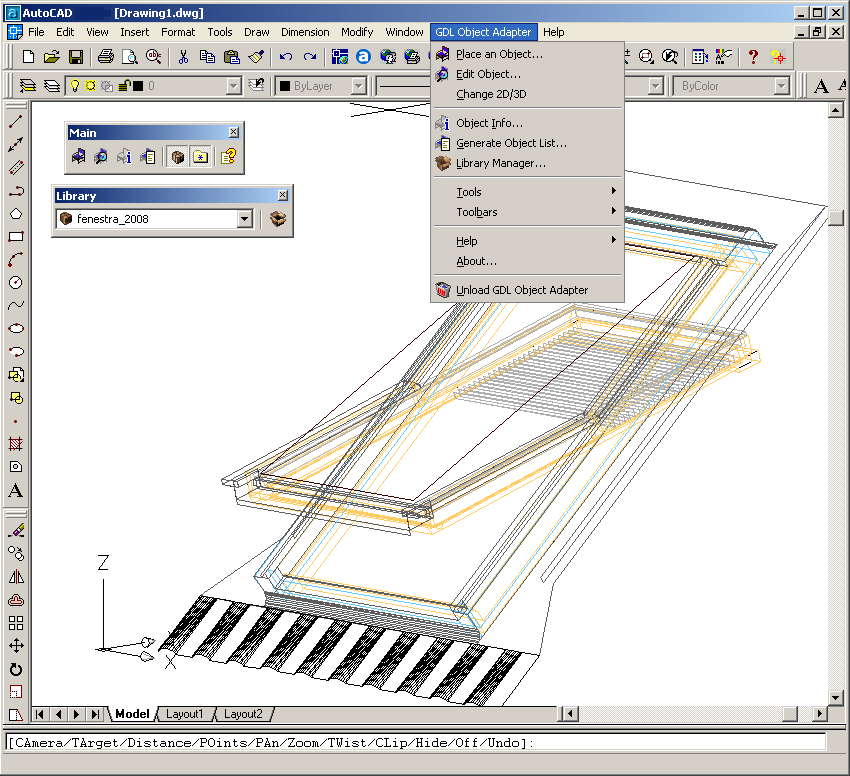The width and height of the screenshot is (850, 776).
Task: Switch to the Layout1 tab
Action: point(184,714)
